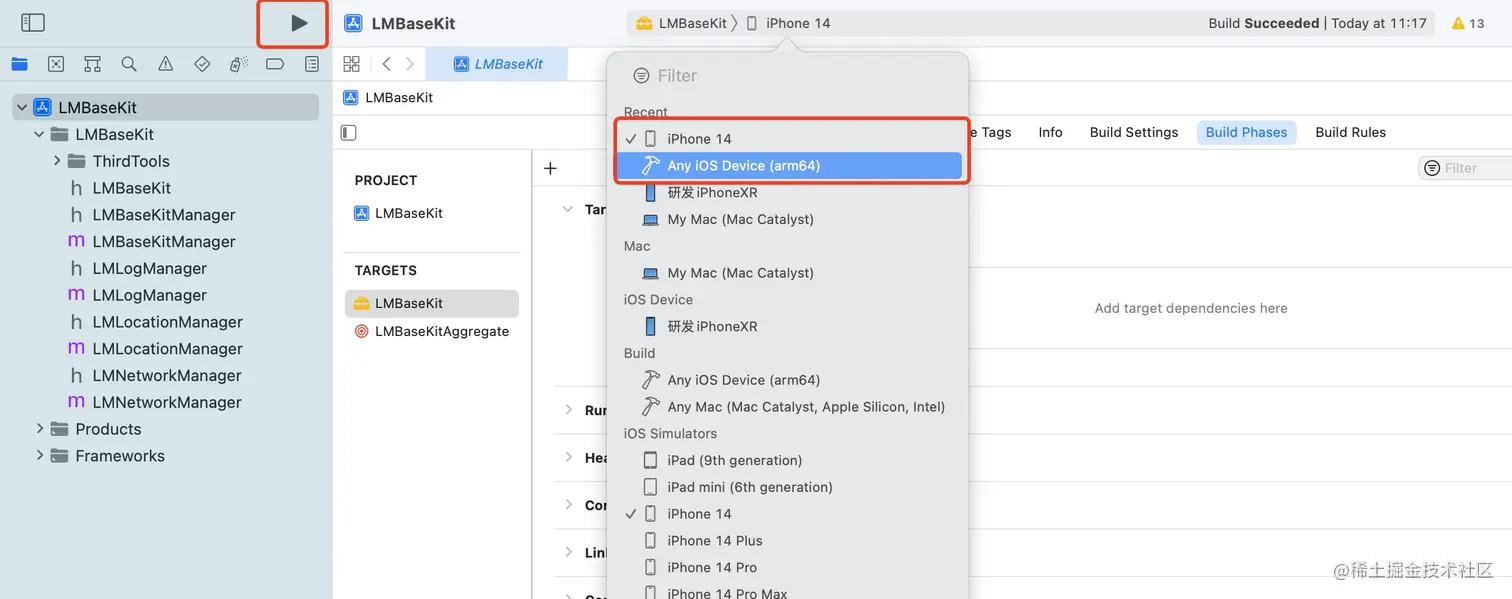1512x599 pixels.
Task: Choose iPad (9th generation) simulator
Action: [x=788, y=460]
